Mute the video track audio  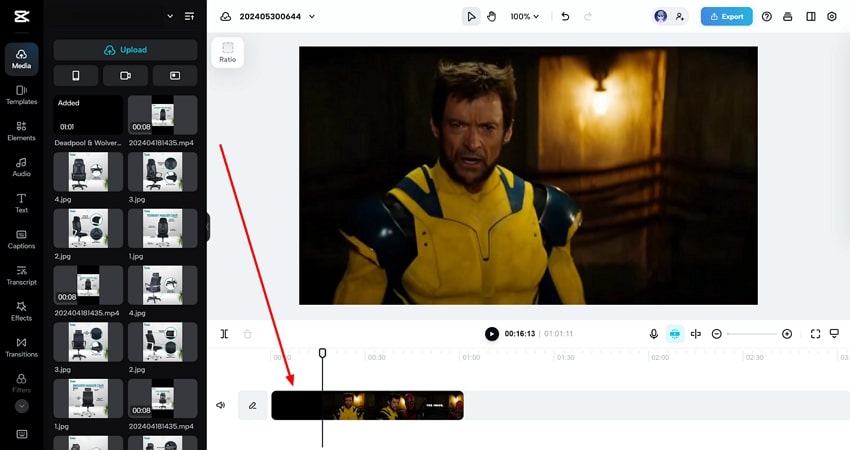(x=221, y=405)
